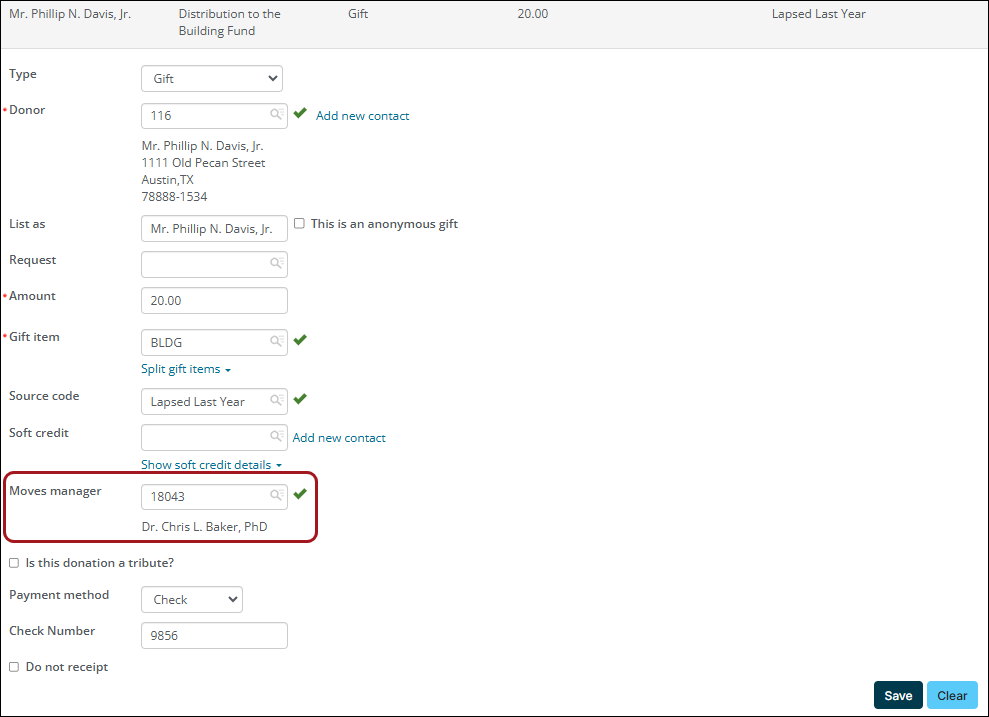
Task: Check This is an anonymous gift
Action: pyautogui.click(x=300, y=223)
